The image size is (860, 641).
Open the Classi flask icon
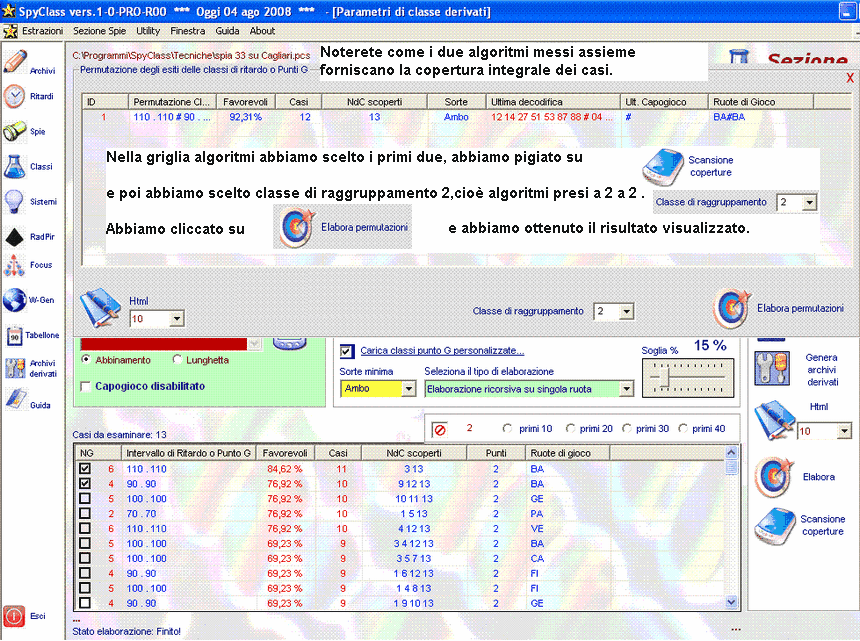[x=15, y=166]
